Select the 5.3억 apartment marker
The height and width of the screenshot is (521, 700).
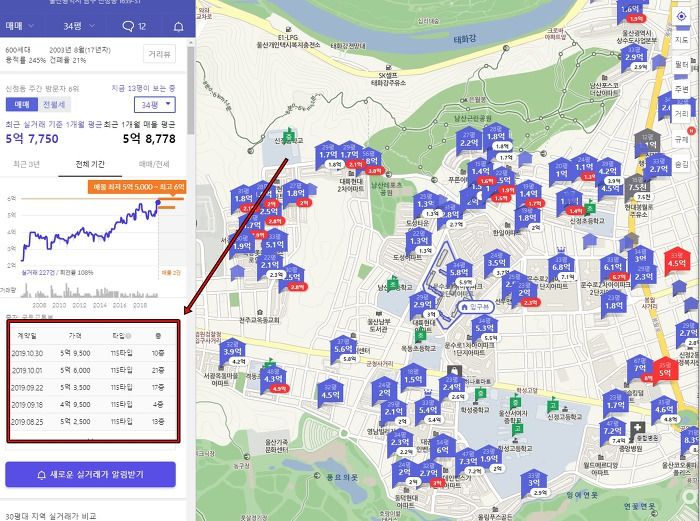(x=484, y=329)
